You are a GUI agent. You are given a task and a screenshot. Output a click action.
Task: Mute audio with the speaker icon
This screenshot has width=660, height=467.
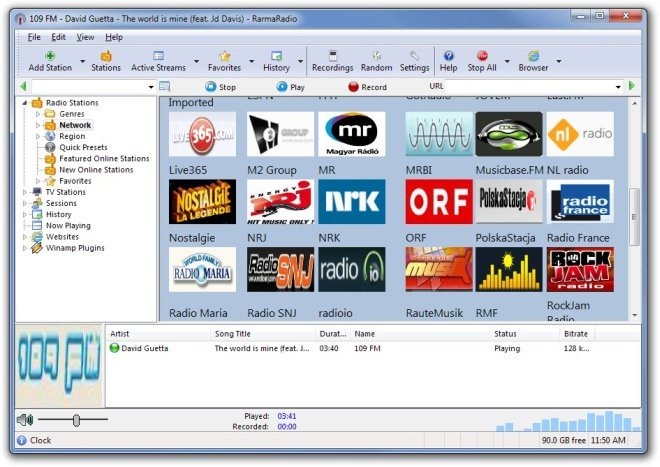pyautogui.click(x=25, y=420)
